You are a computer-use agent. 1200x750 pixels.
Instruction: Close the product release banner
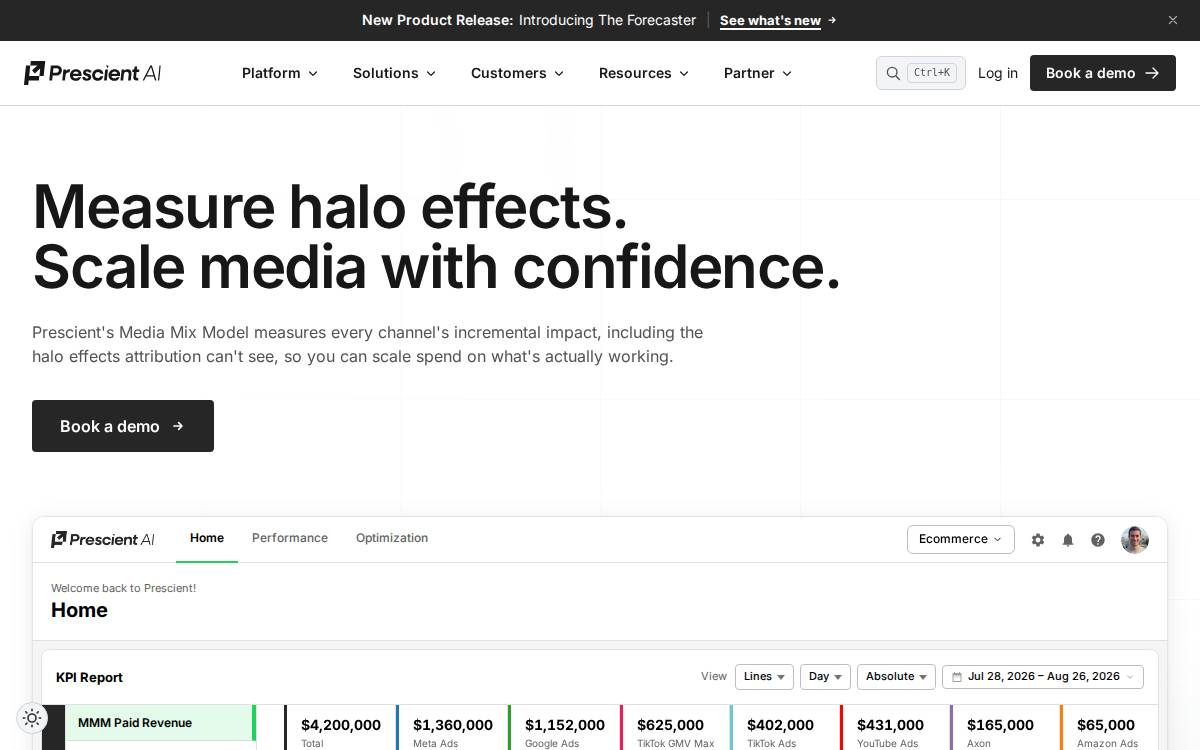tap(1173, 20)
